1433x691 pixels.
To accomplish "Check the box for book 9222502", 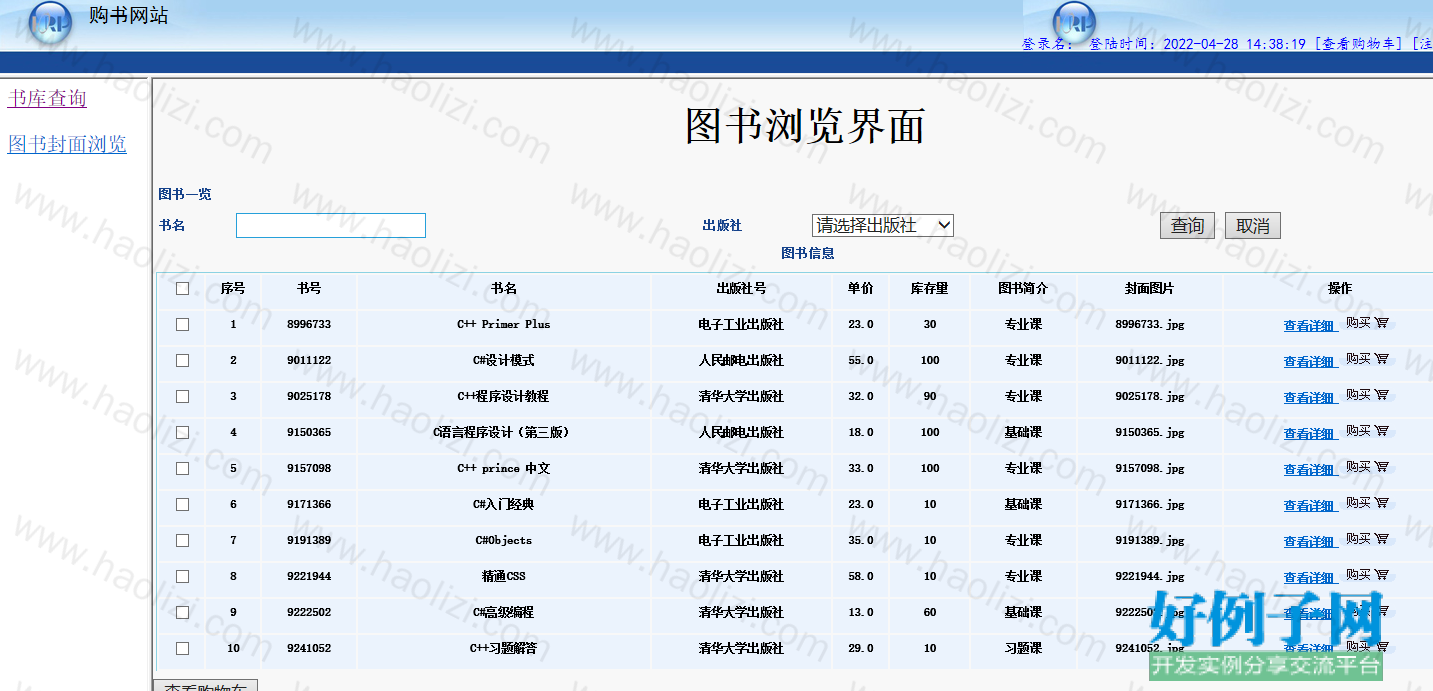I will [182, 612].
